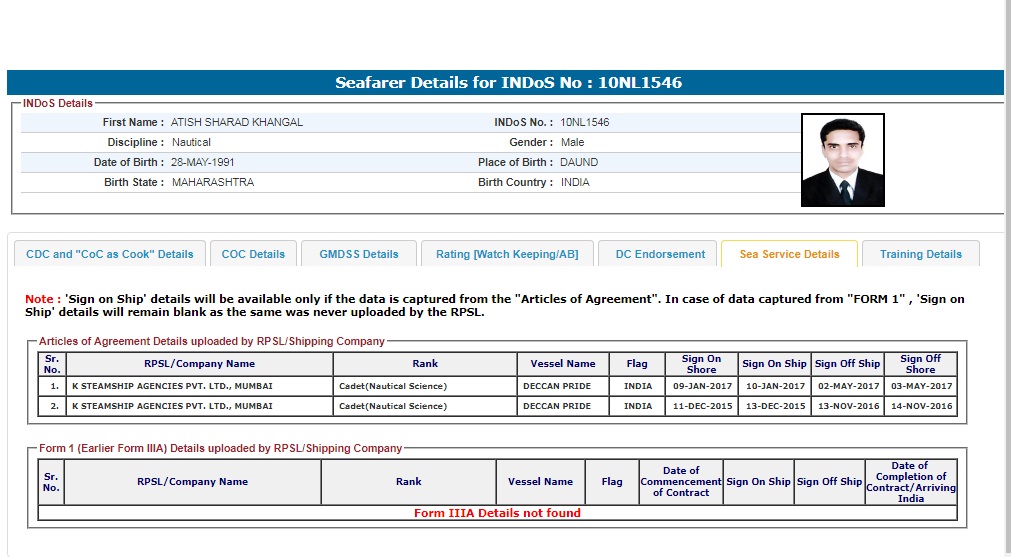Click the INDoS No. value 10NL1546
1011x557 pixels.
(x=584, y=122)
